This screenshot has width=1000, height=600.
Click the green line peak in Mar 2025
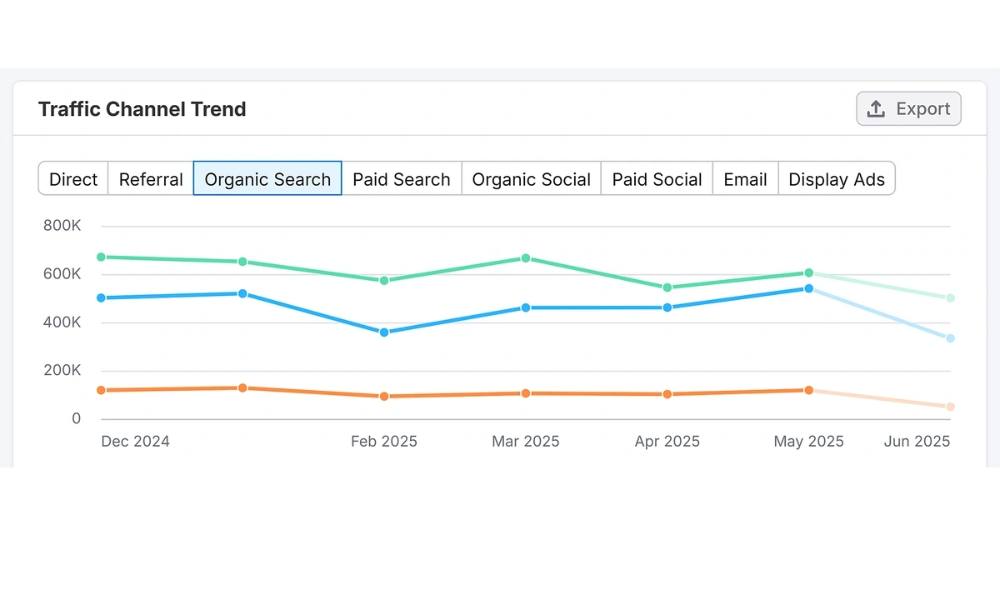525,257
